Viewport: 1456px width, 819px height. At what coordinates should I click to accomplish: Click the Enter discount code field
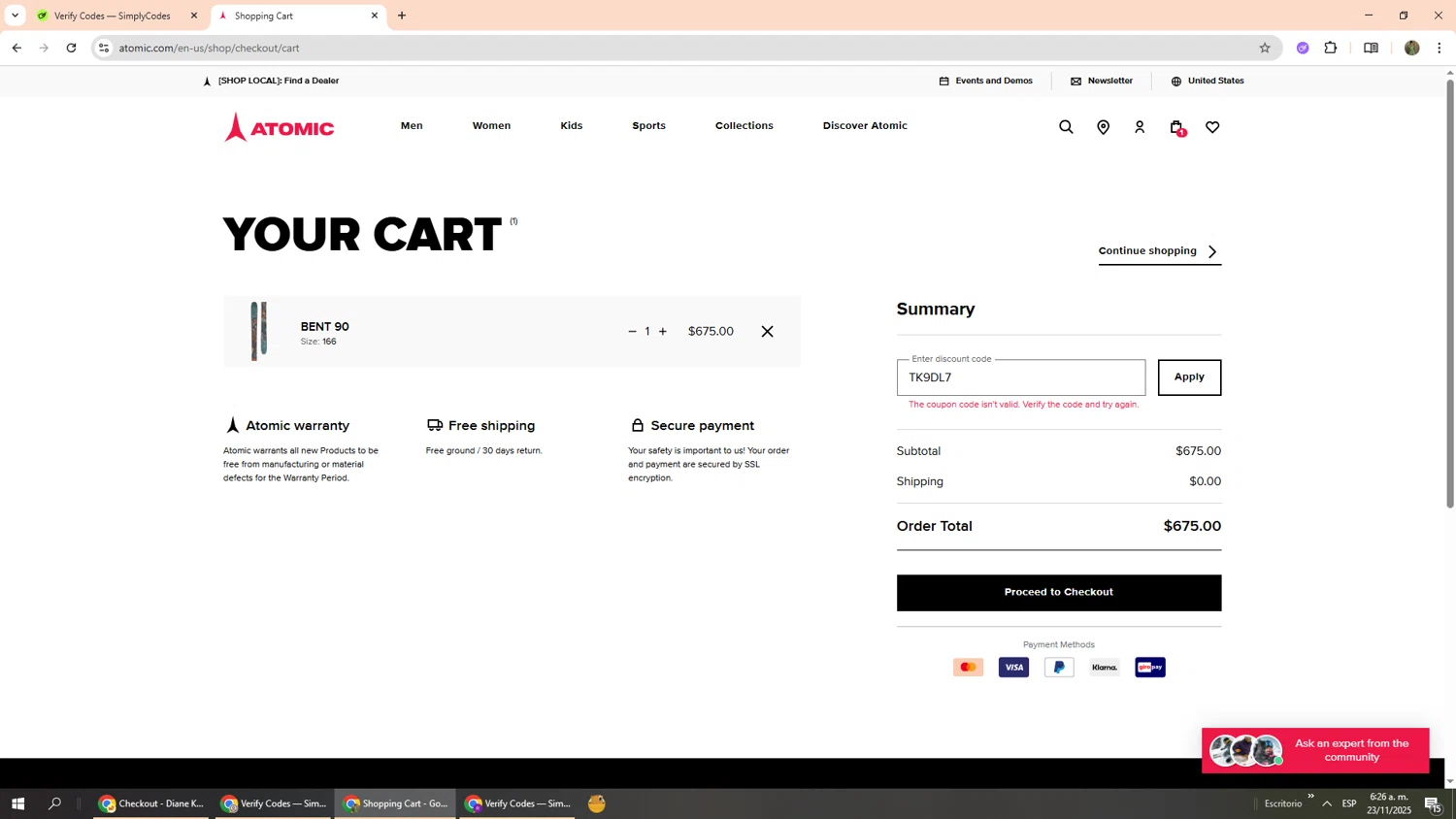[x=1020, y=377]
